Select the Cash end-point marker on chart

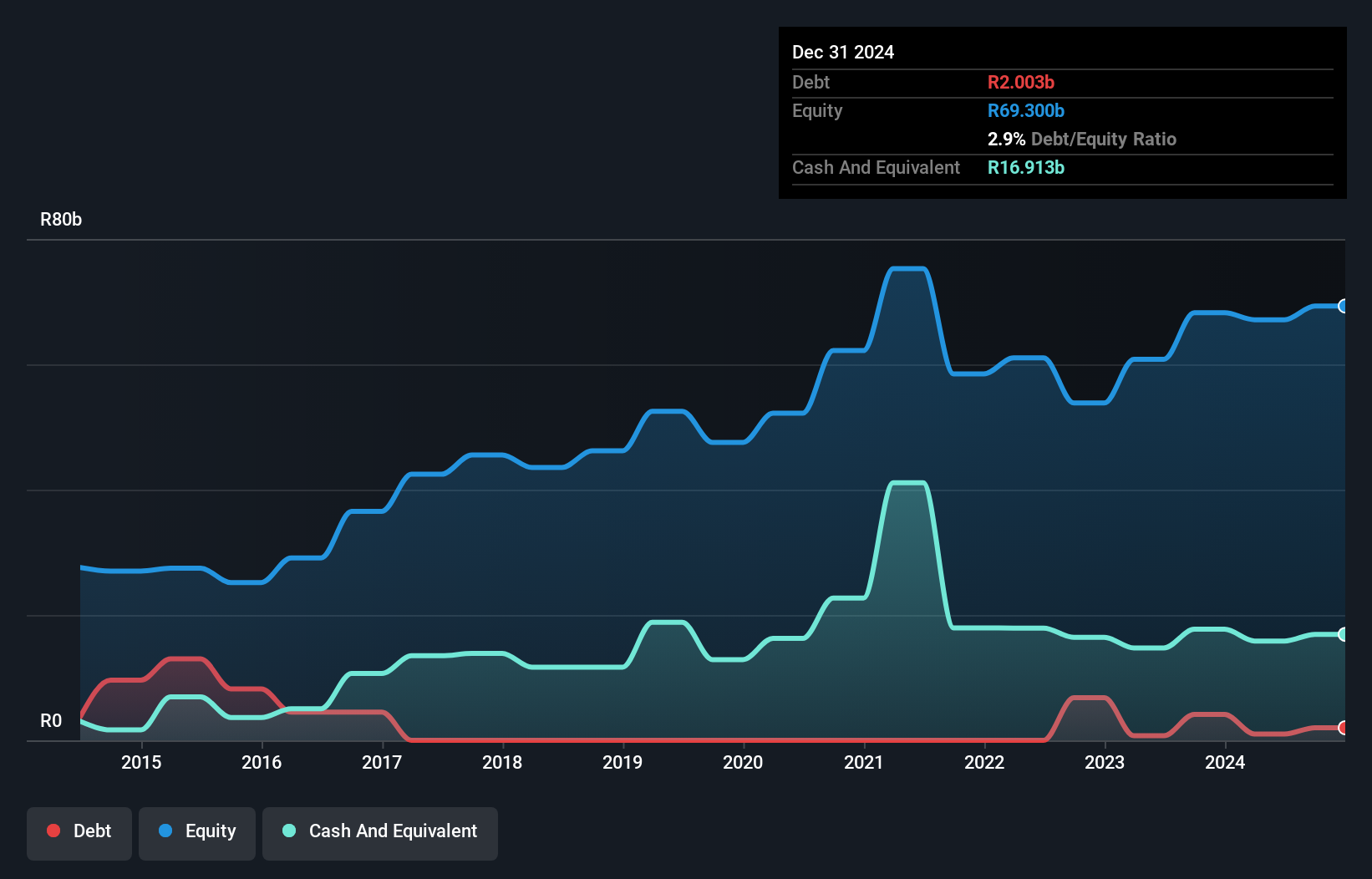tap(1344, 634)
